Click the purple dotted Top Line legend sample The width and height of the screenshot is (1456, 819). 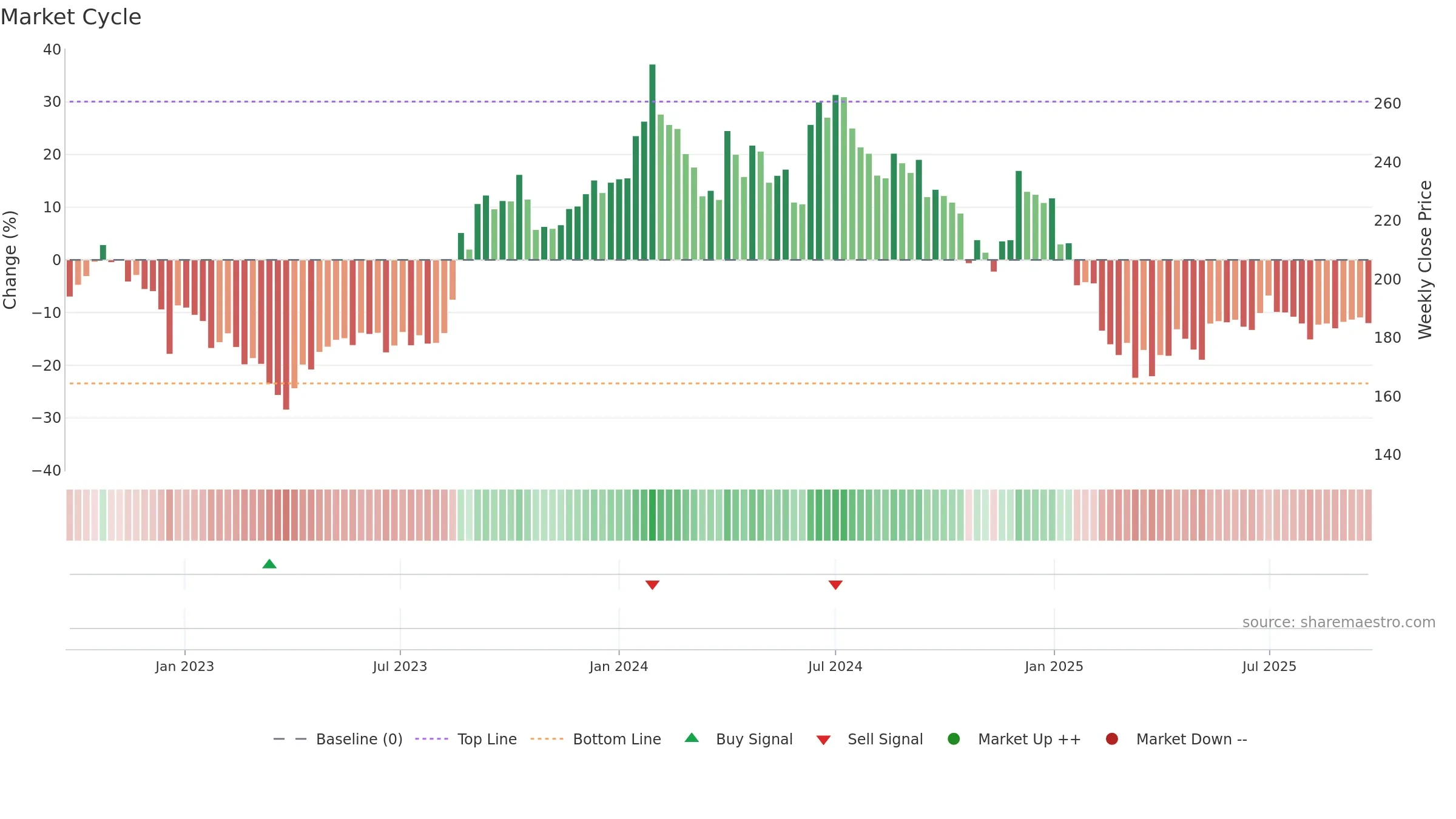pos(431,739)
